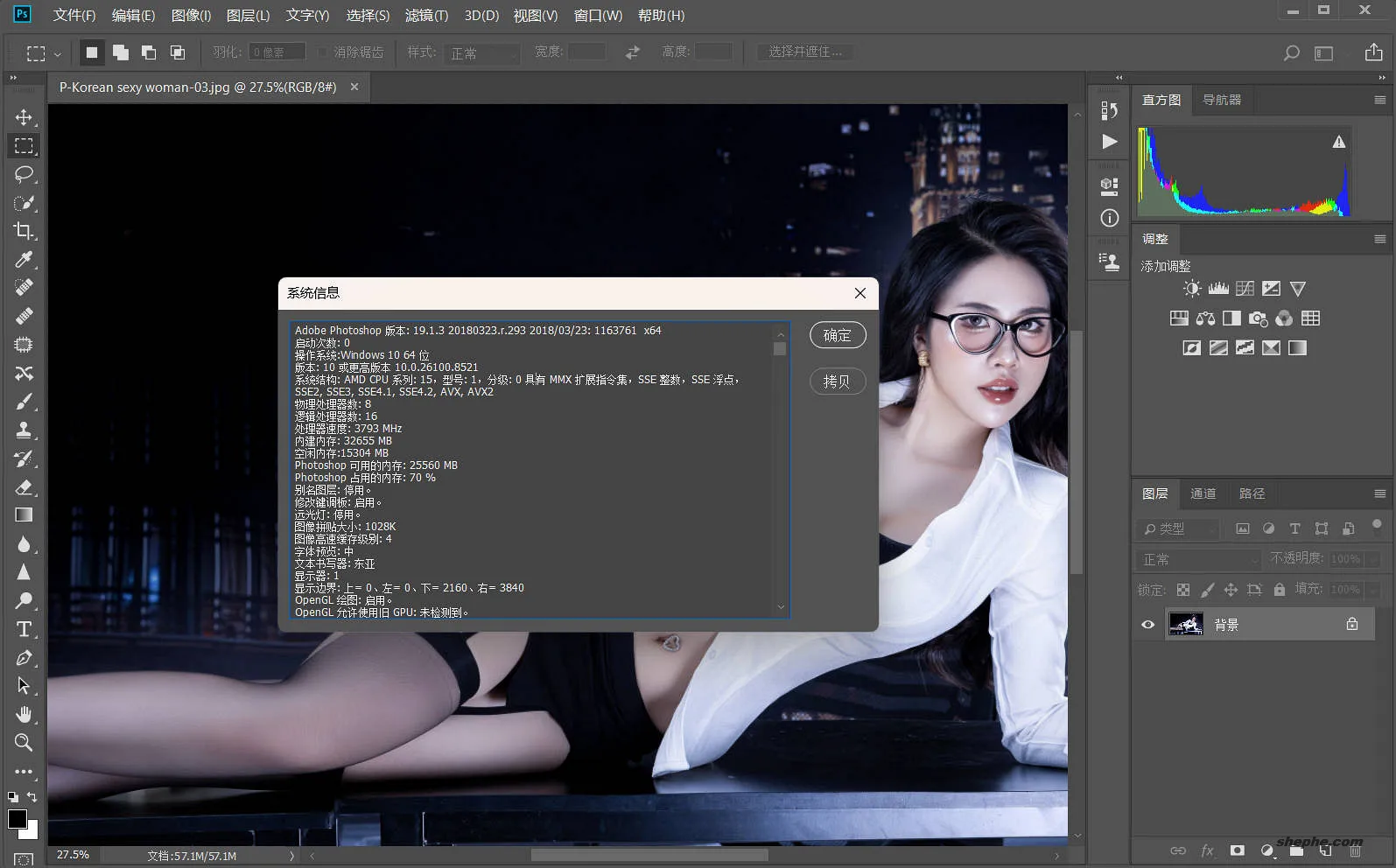The image size is (1396, 868).
Task: Open the tool preset picker arrow
Action: pyautogui.click(x=58, y=54)
